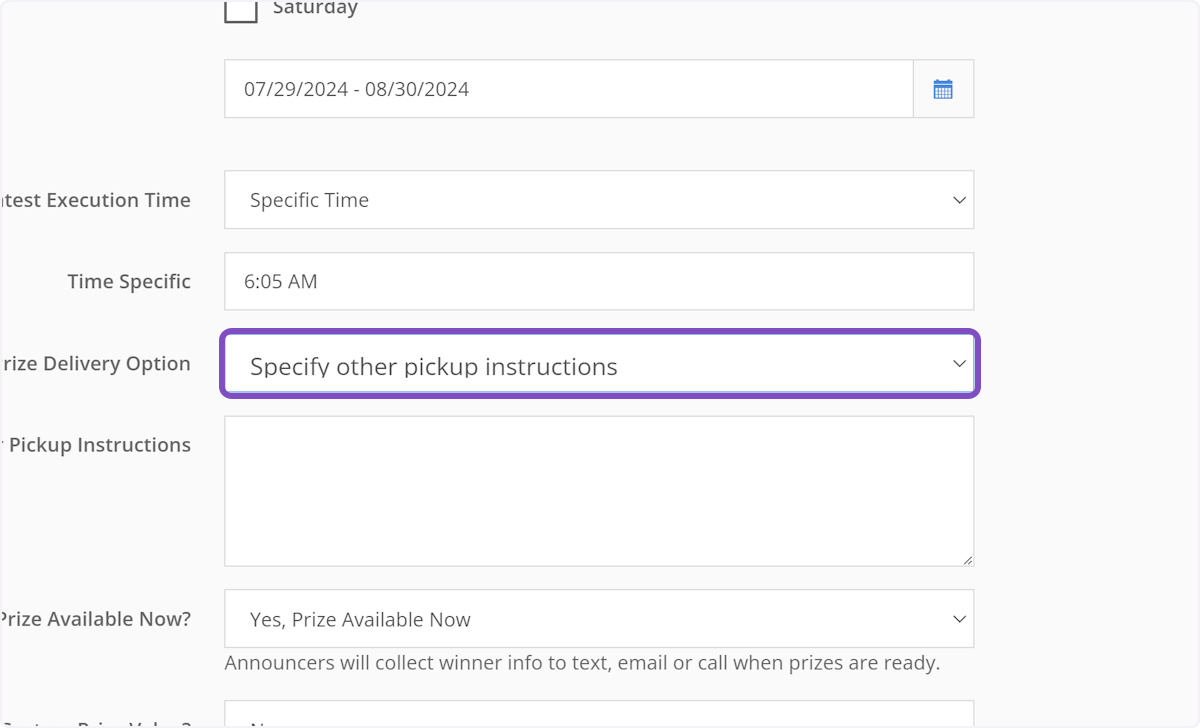1200x728 pixels.
Task: Click the chevron beside Yes, Prize Available Now
Action: point(959,619)
